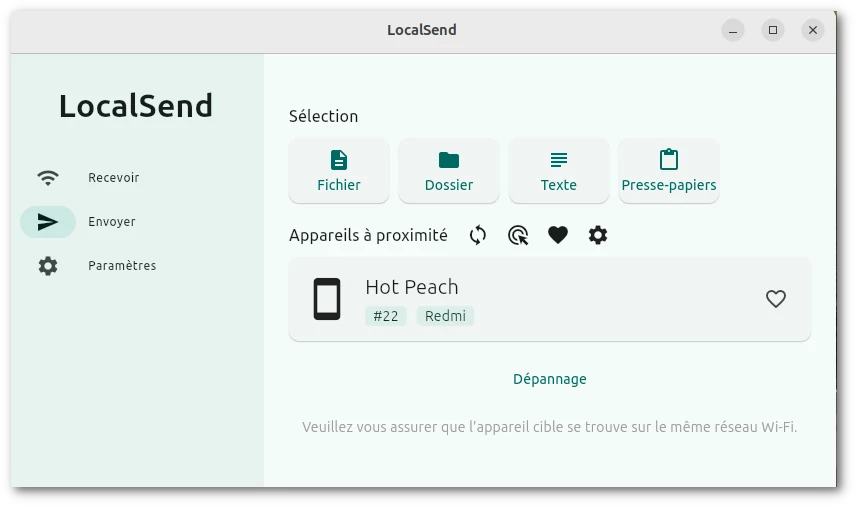
Task: Click the Wi-Fi network hint text
Action: (550, 427)
